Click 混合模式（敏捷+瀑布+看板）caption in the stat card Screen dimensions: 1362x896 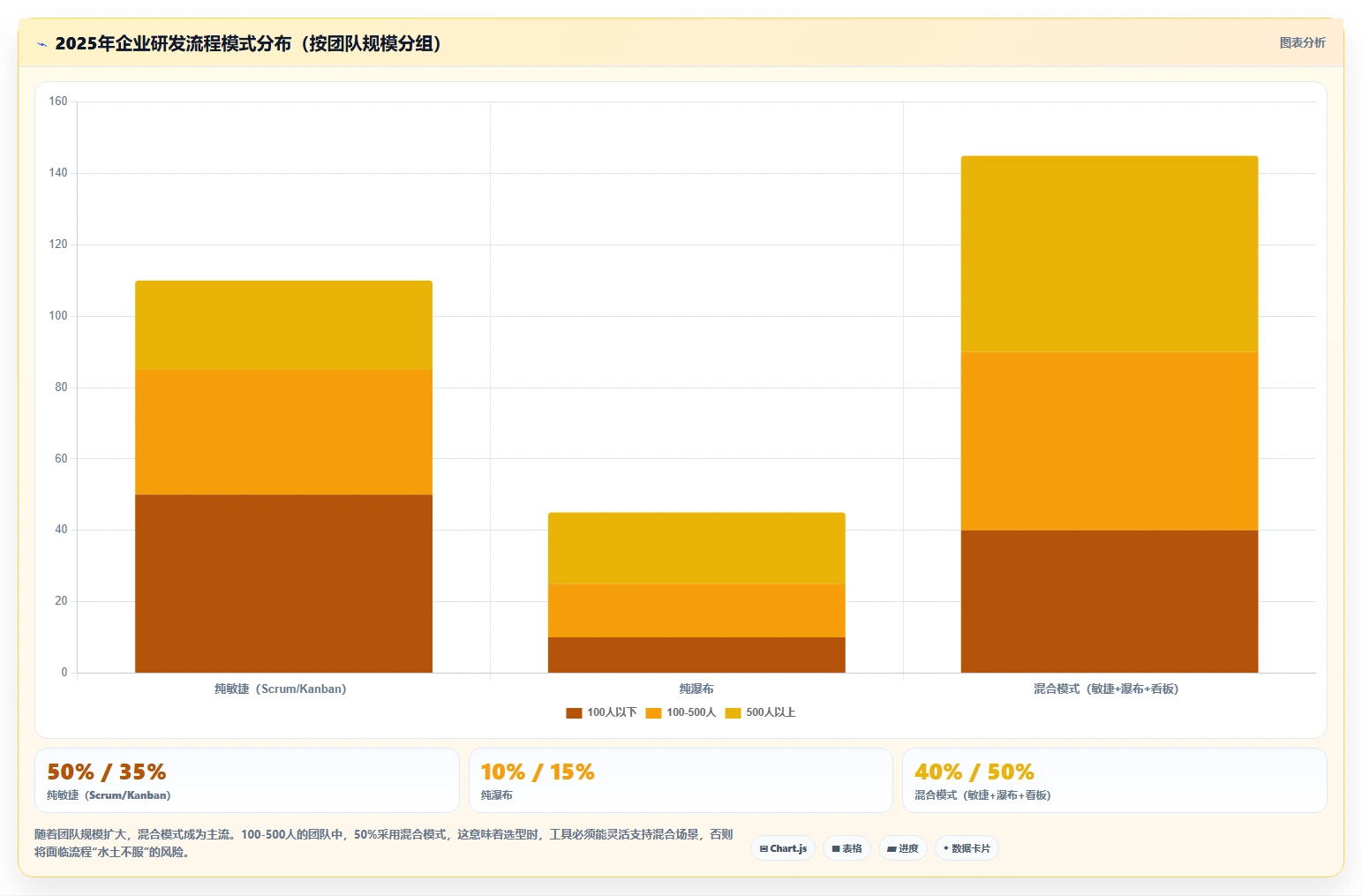(982, 795)
